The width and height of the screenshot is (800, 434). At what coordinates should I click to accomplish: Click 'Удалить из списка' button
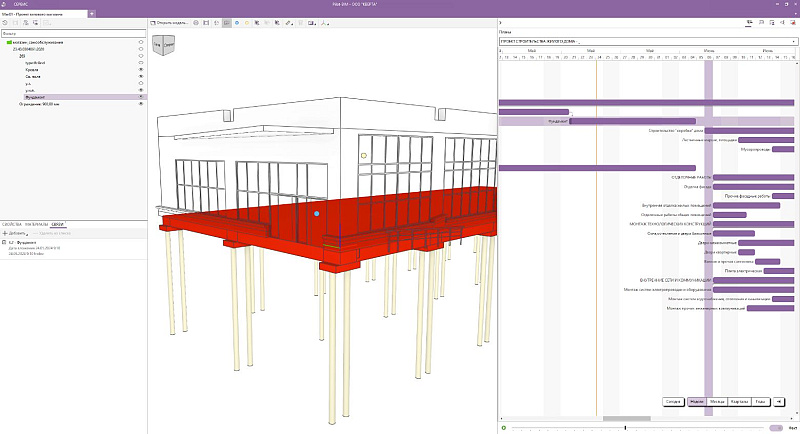(x=52, y=233)
